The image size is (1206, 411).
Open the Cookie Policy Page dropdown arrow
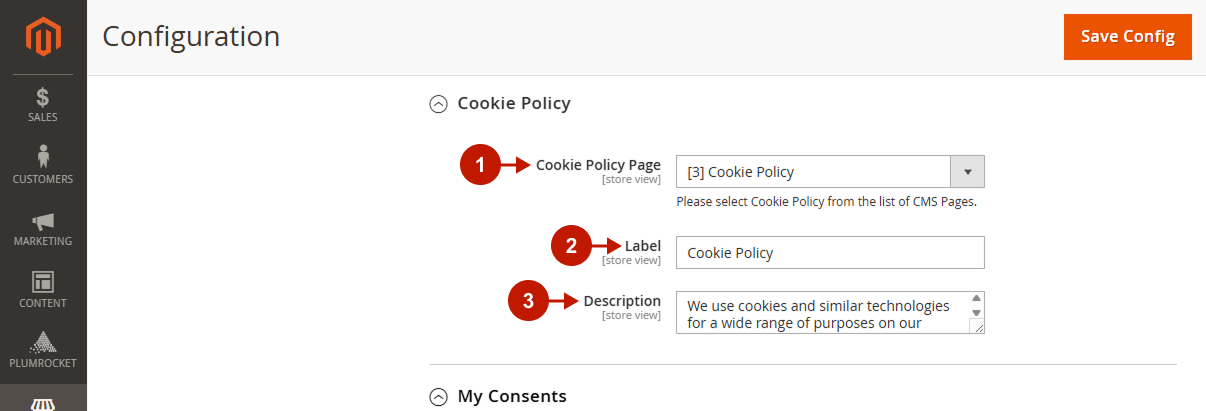[x=967, y=172]
